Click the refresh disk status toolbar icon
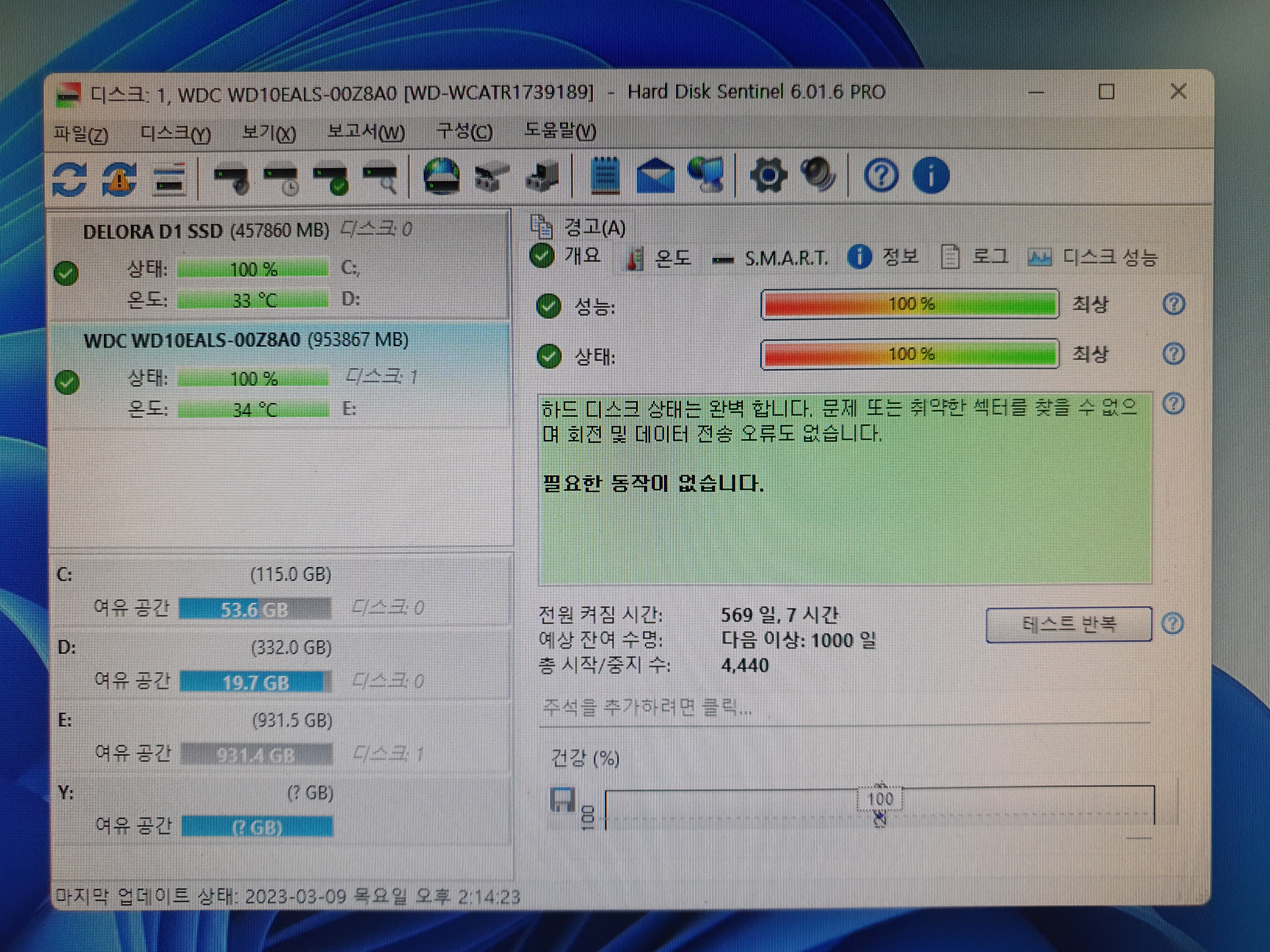Image resolution: width=1270 pixels, height=952 pixels. [70, 179]
